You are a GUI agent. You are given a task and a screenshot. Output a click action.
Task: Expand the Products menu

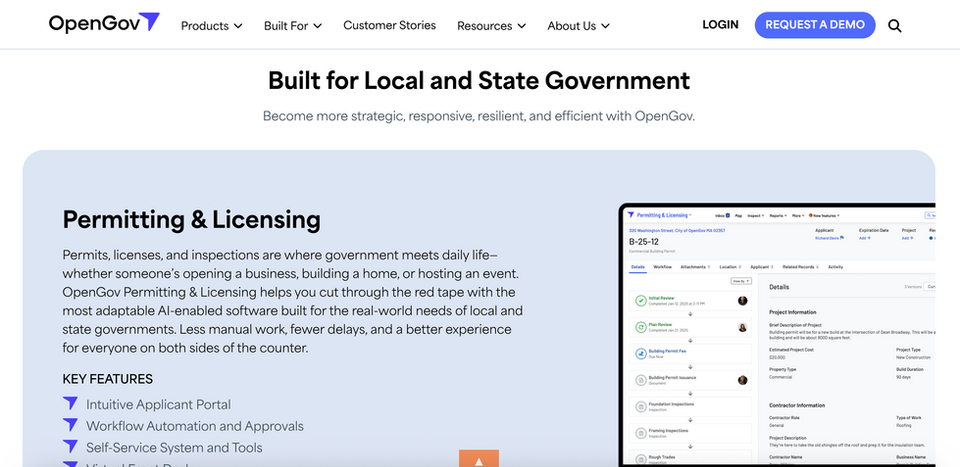click(x=211, y=26)
